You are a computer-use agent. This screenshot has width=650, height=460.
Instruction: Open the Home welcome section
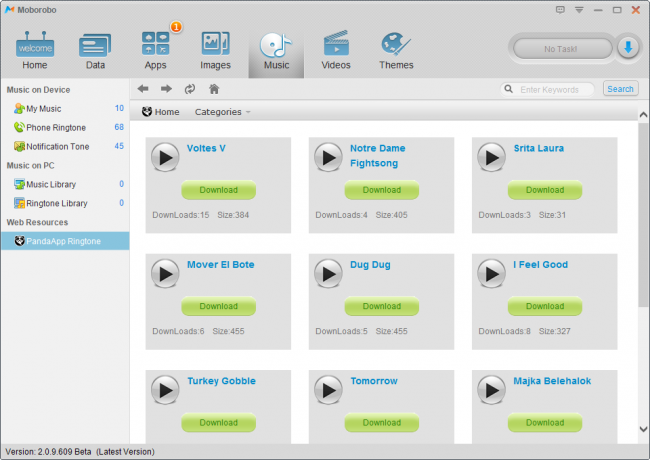35,51
